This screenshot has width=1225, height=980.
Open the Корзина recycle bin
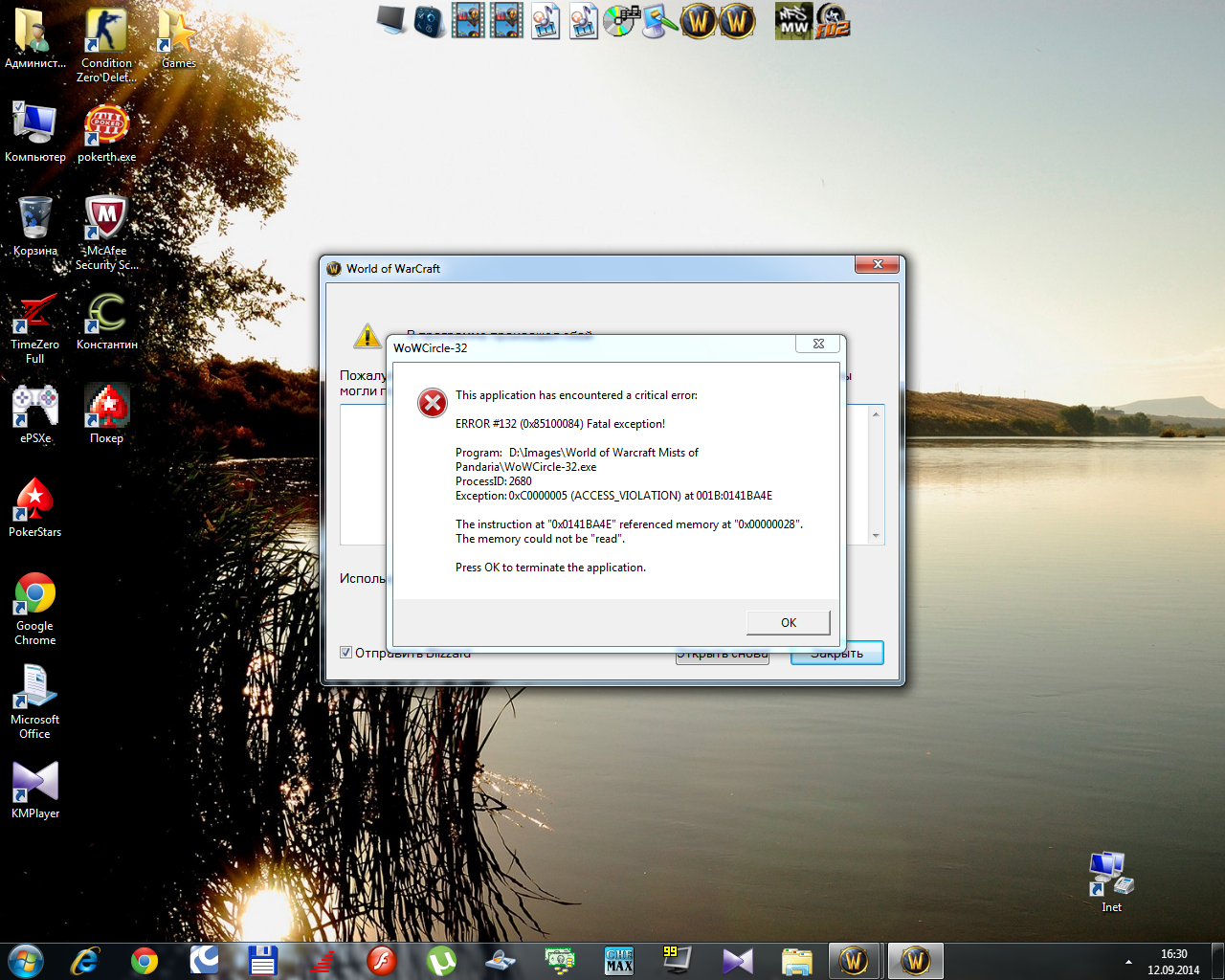click(x=35, y=219)
